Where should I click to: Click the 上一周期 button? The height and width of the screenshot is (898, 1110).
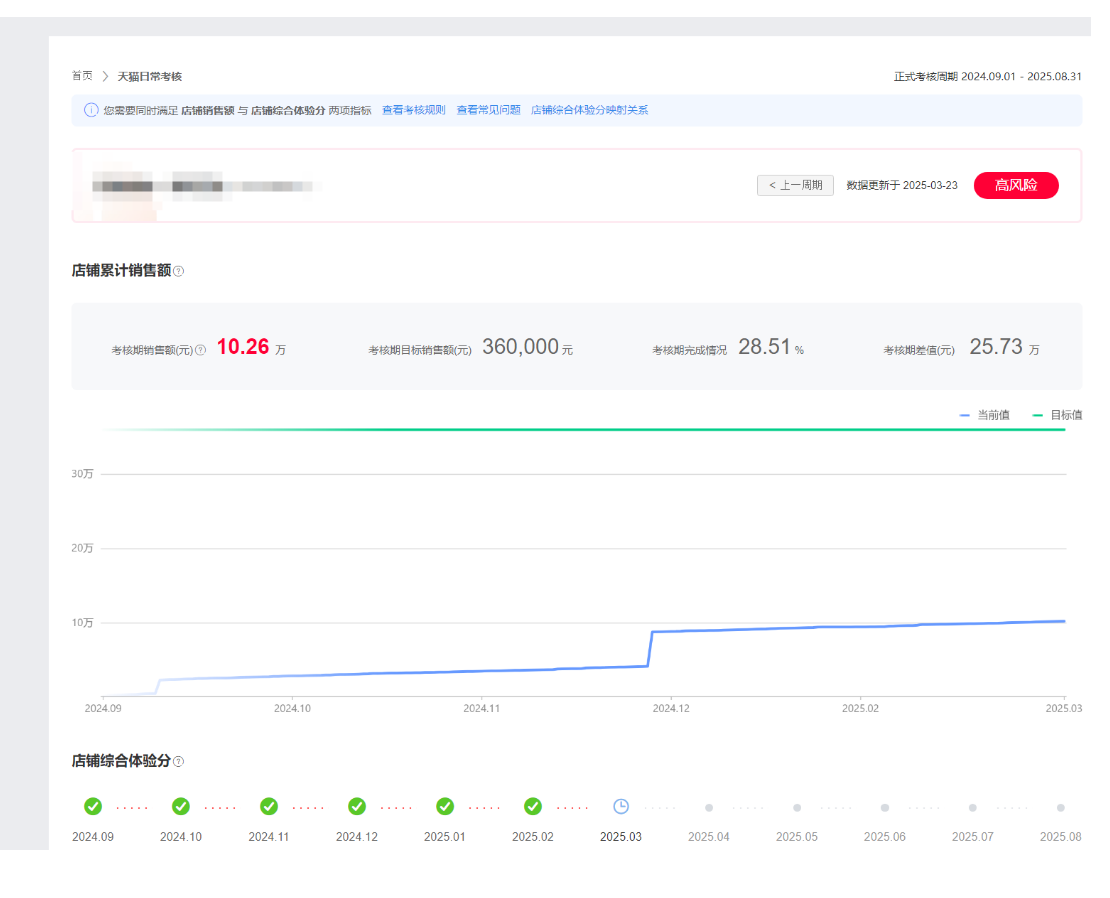click(x=795, y=185)
